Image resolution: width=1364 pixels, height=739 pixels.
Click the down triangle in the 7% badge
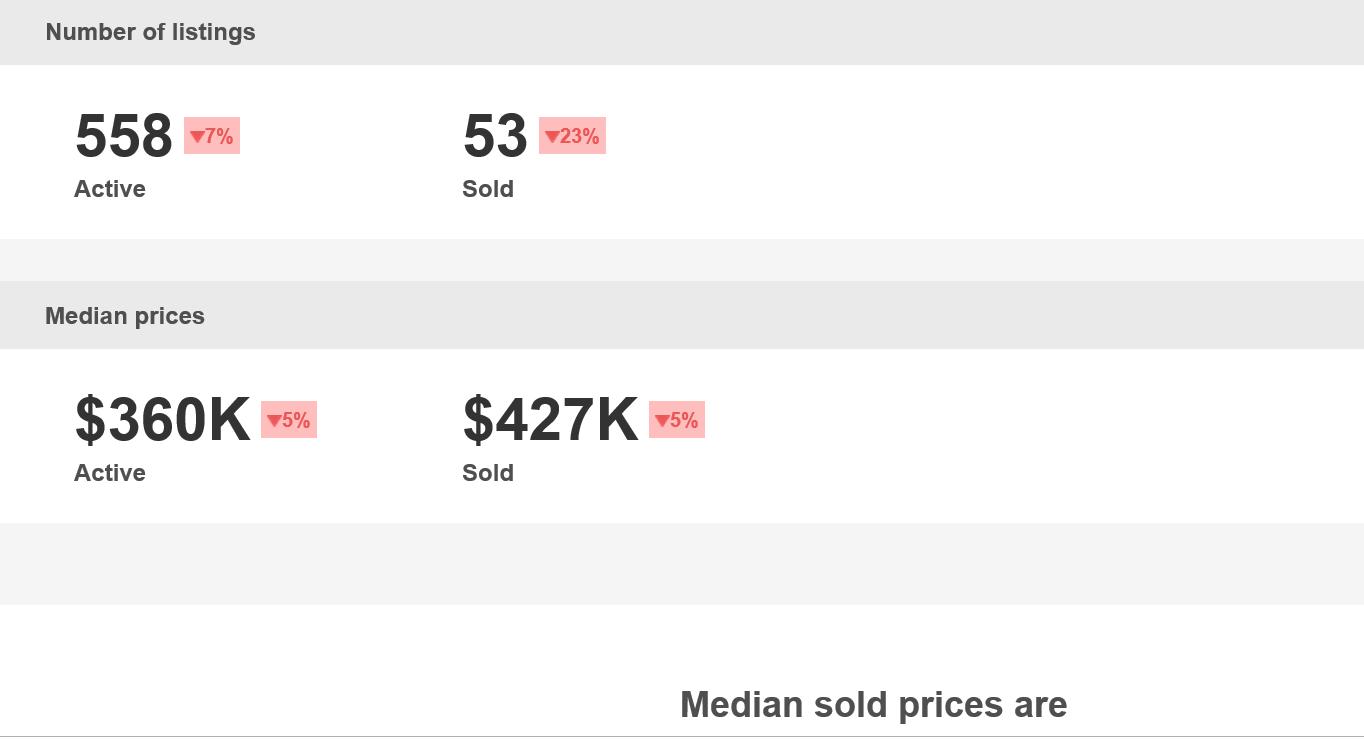(x=197, y=137)
